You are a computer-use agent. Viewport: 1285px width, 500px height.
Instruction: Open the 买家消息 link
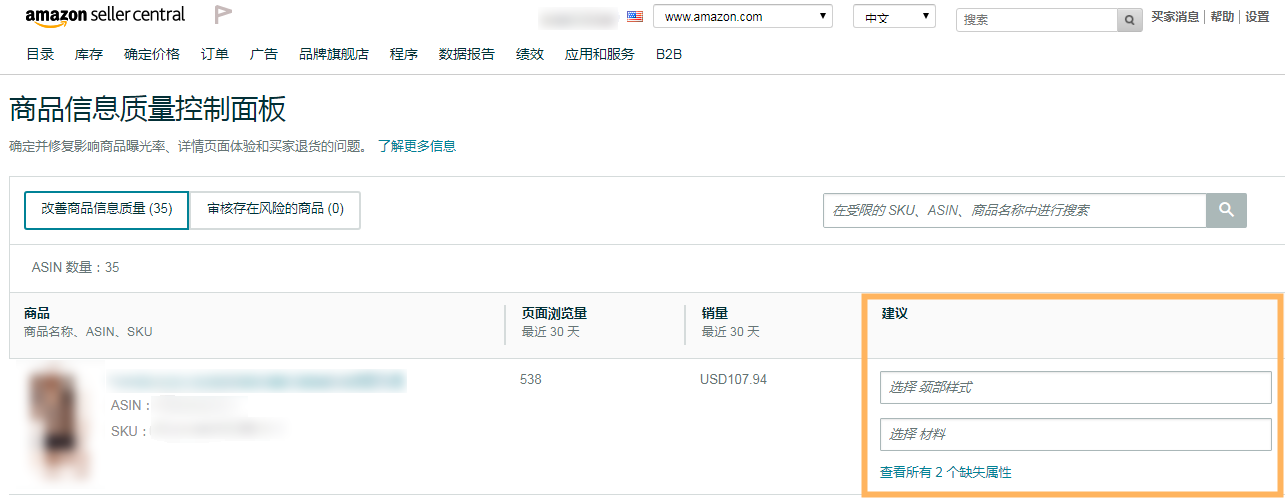click(x=1176, y=17)
